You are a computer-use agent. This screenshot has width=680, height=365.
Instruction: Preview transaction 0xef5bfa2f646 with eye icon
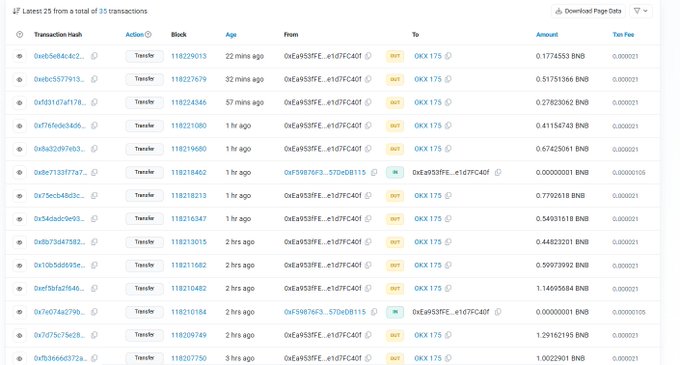(x=20, y=289)
